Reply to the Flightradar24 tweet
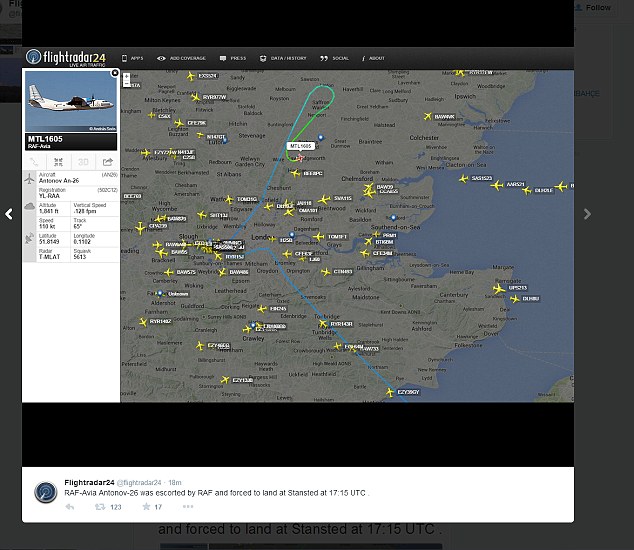This screenshot has height=550, width=634. tap(70, 507)
